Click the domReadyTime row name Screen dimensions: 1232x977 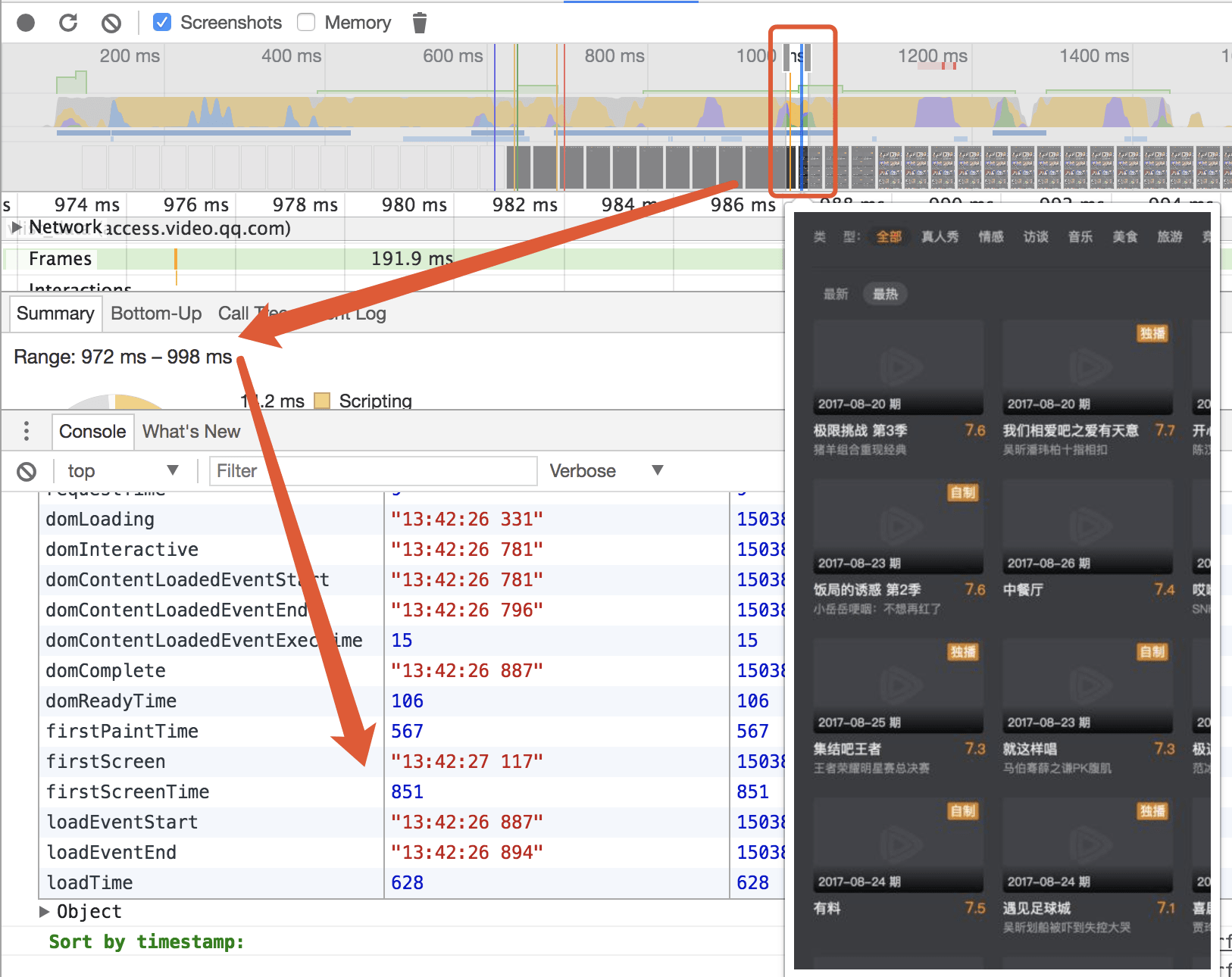coord(111,701)
